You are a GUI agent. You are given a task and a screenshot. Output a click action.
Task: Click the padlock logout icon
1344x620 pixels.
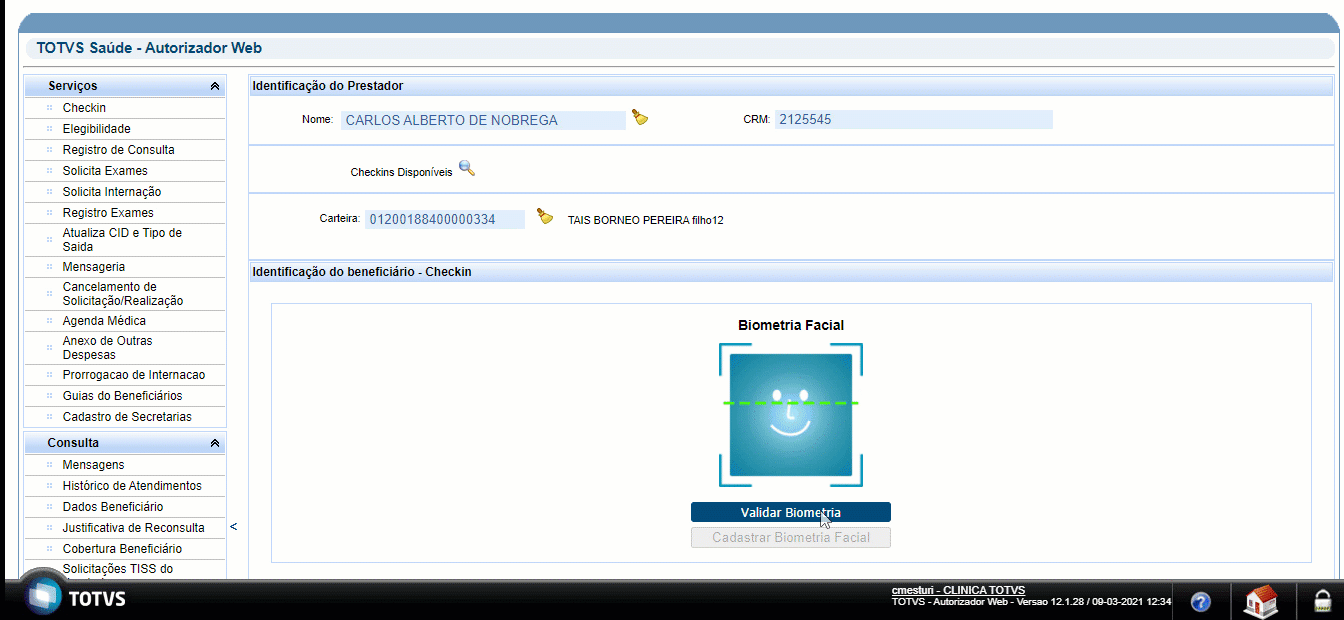pyautogui.click(x=1321, y=602)
